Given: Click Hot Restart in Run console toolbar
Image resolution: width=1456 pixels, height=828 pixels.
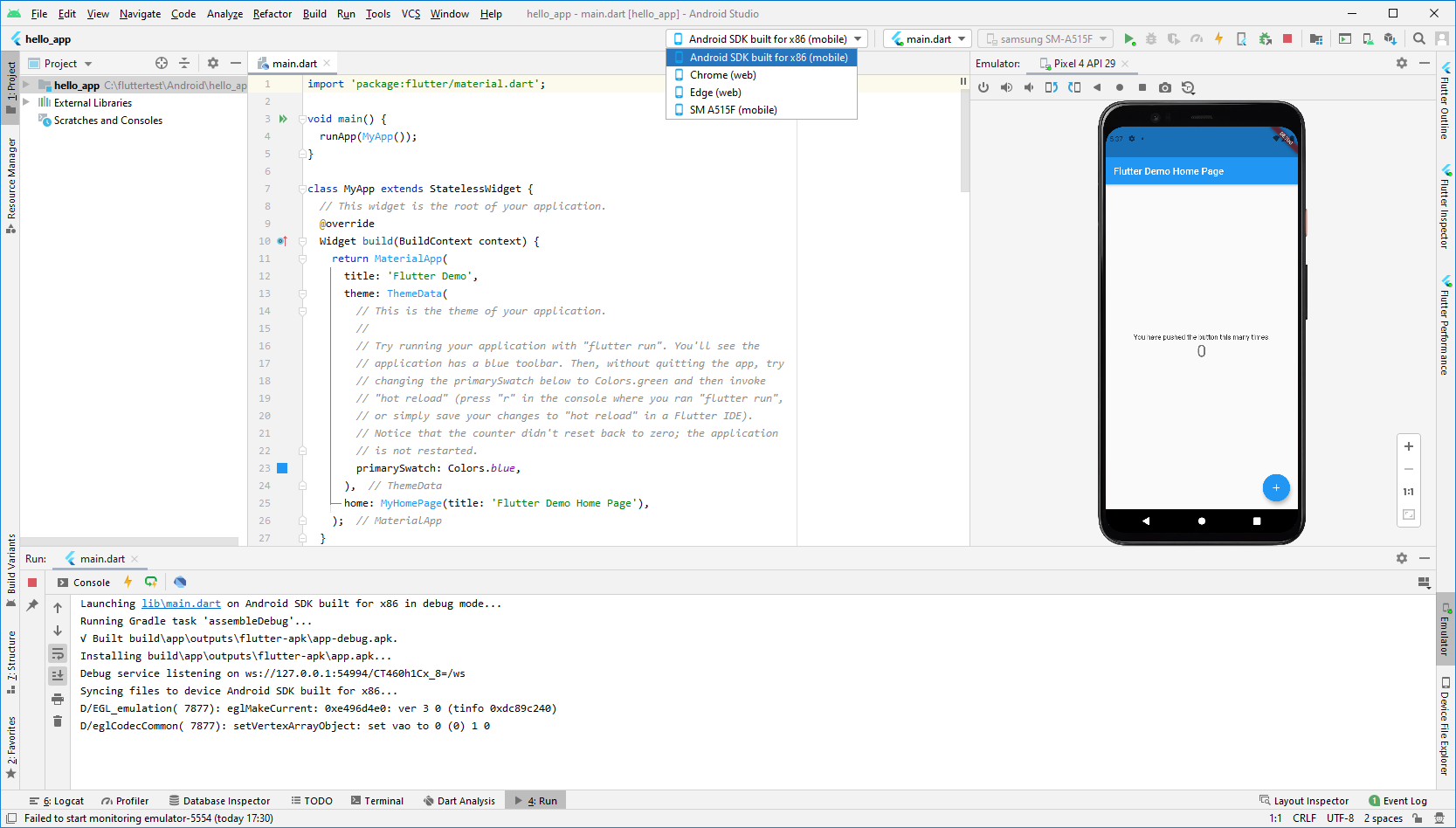Looking at the screenshot, I should pos(151,582).
